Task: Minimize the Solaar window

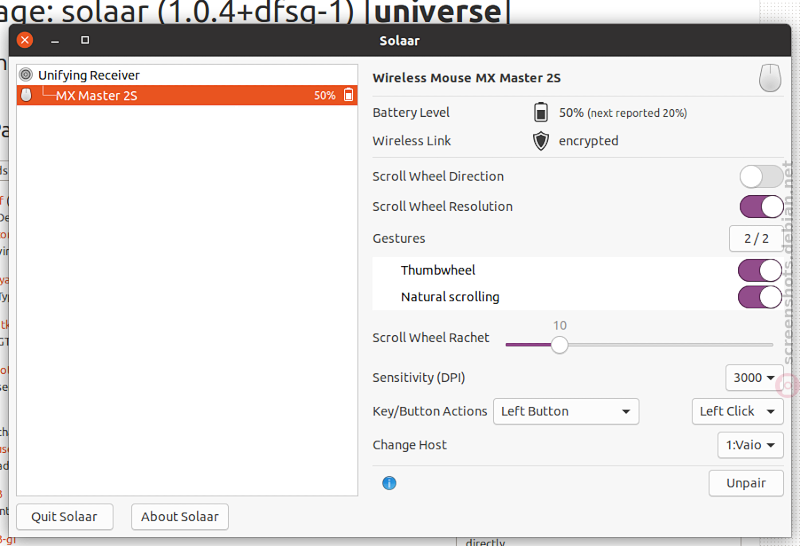Action: point(55,40)
